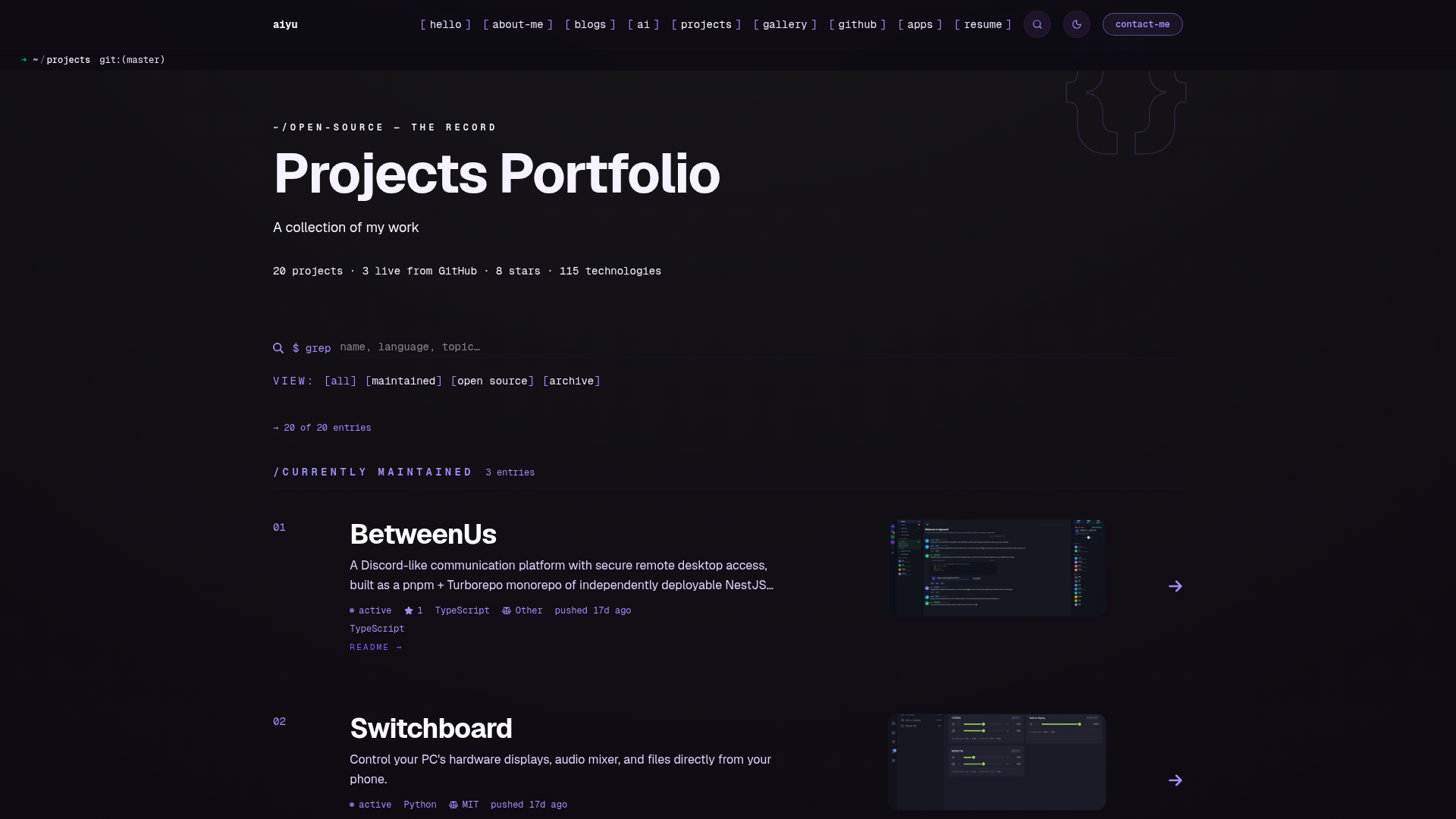Open the about-me nav item
1456x819 pixels.
[x=518, y=24]
